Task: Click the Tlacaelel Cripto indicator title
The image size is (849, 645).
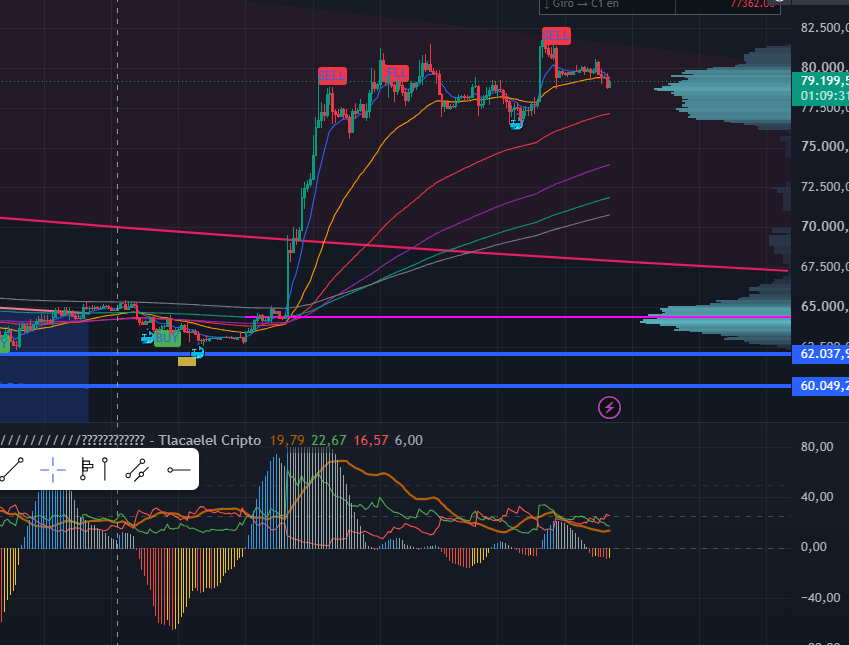Action: pyautogui.click(x=210, y=440)
